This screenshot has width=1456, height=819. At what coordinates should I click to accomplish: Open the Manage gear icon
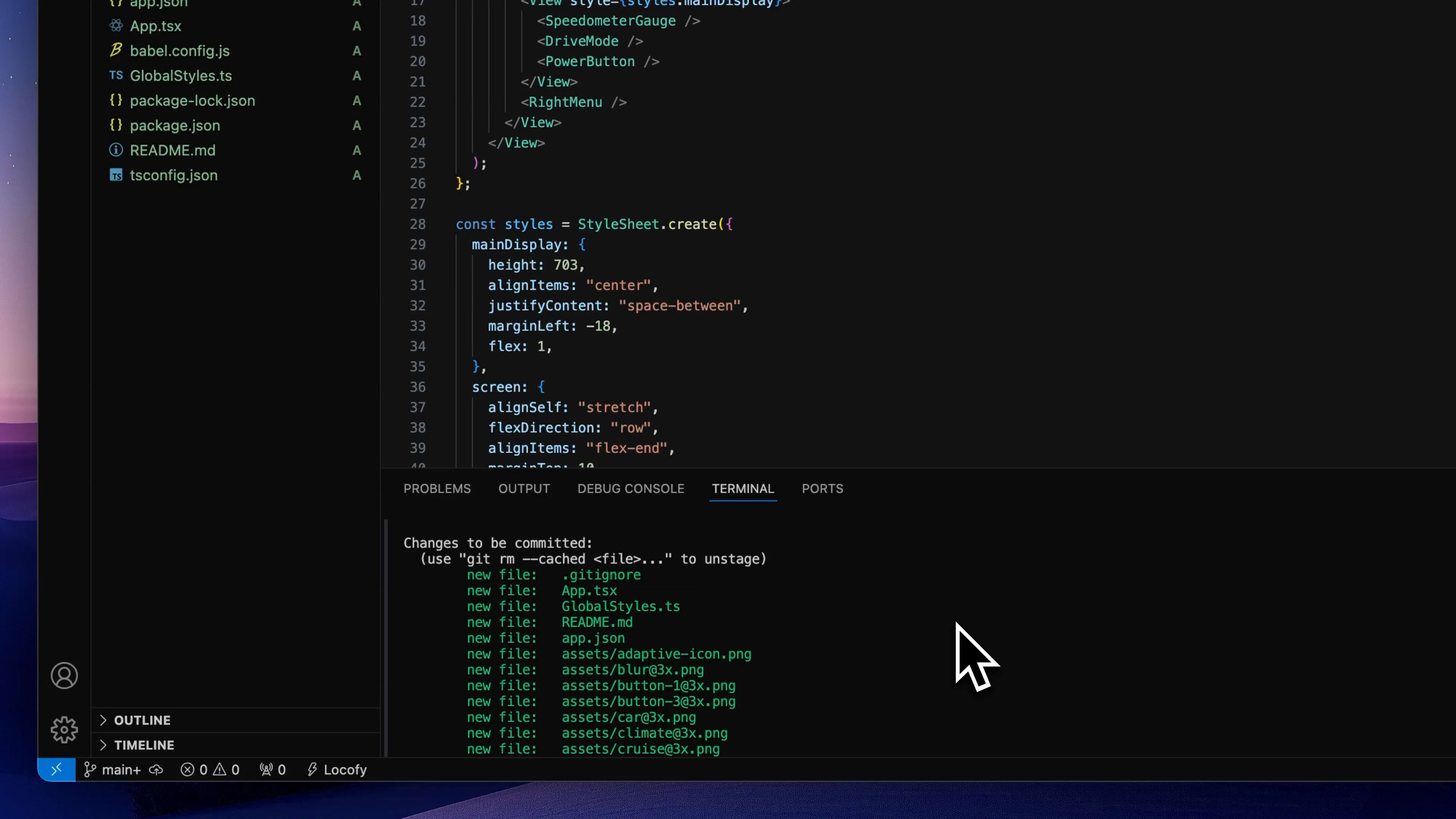(64, 730)
